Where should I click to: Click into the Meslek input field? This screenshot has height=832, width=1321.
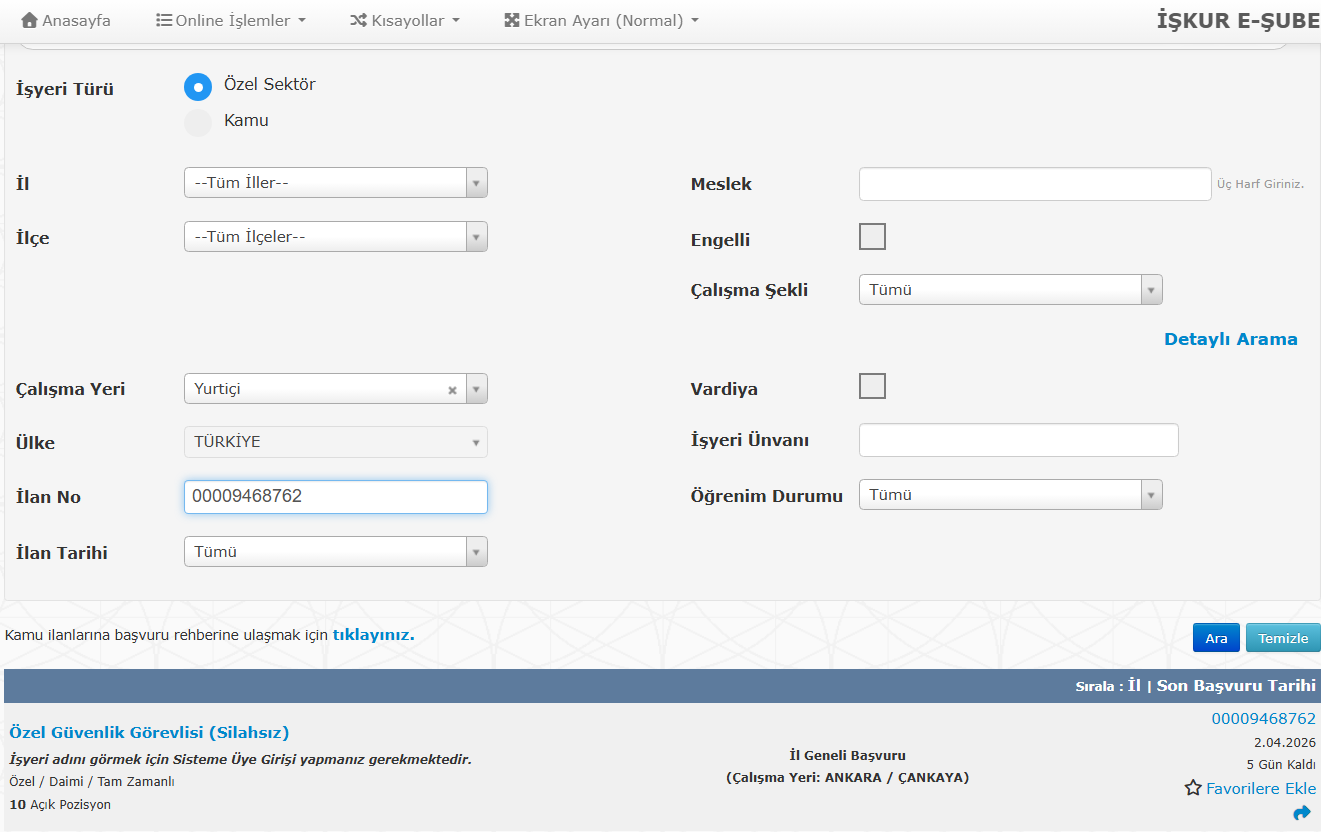coord(1035,184)
